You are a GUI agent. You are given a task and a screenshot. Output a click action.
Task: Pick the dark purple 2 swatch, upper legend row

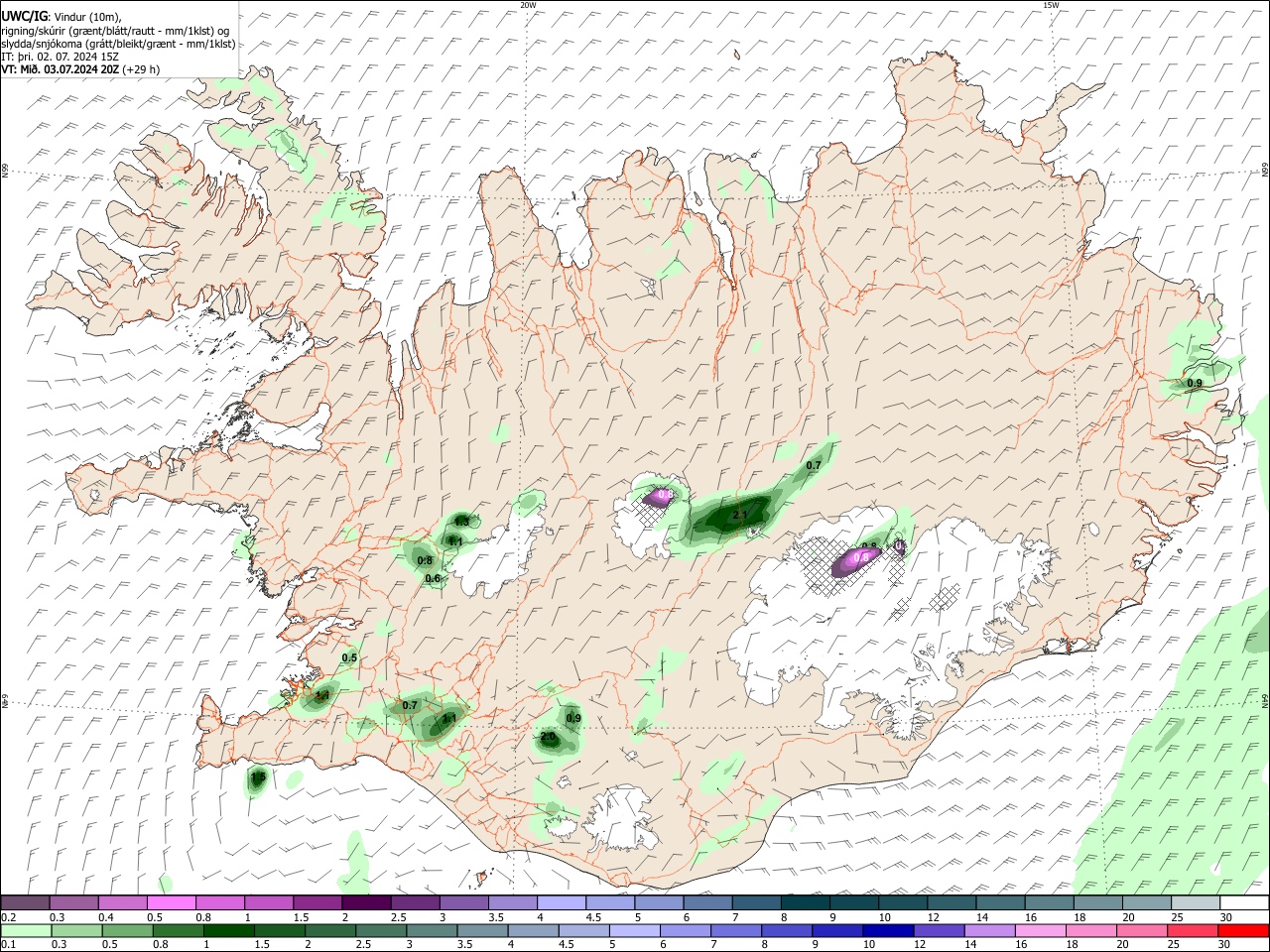366,903
